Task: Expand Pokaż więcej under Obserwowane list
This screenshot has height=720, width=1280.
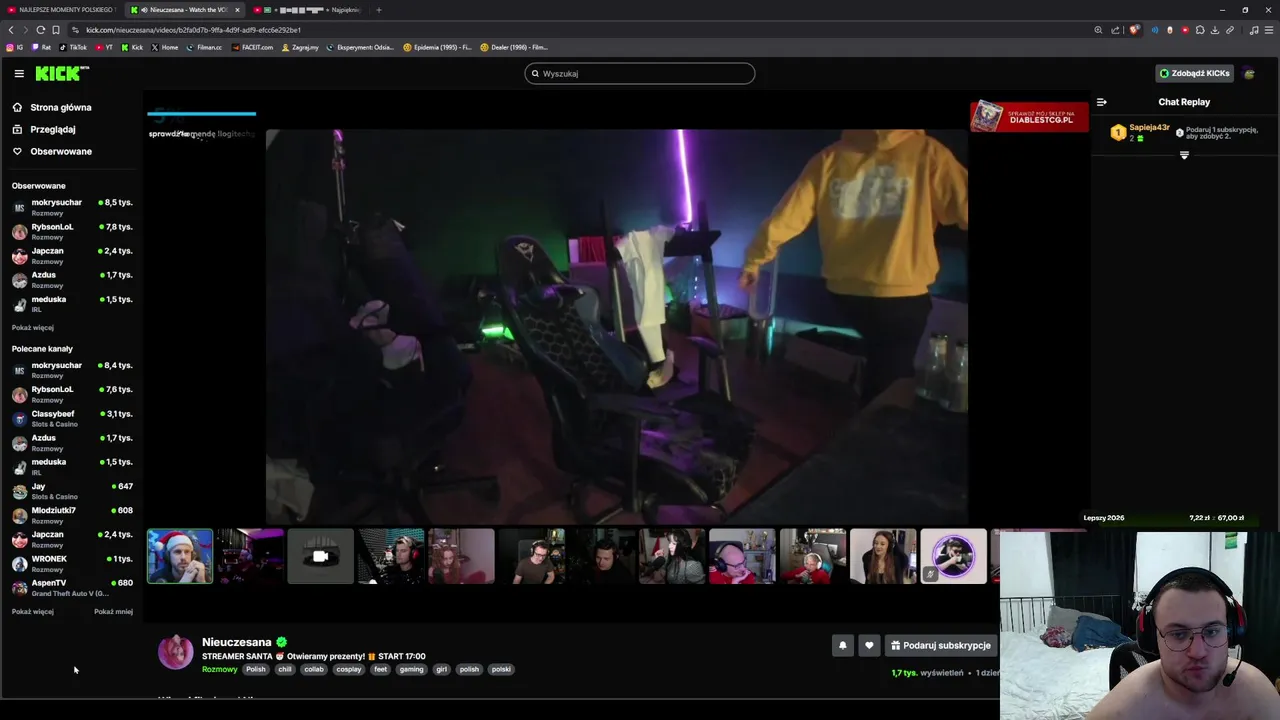Action: 33,327
